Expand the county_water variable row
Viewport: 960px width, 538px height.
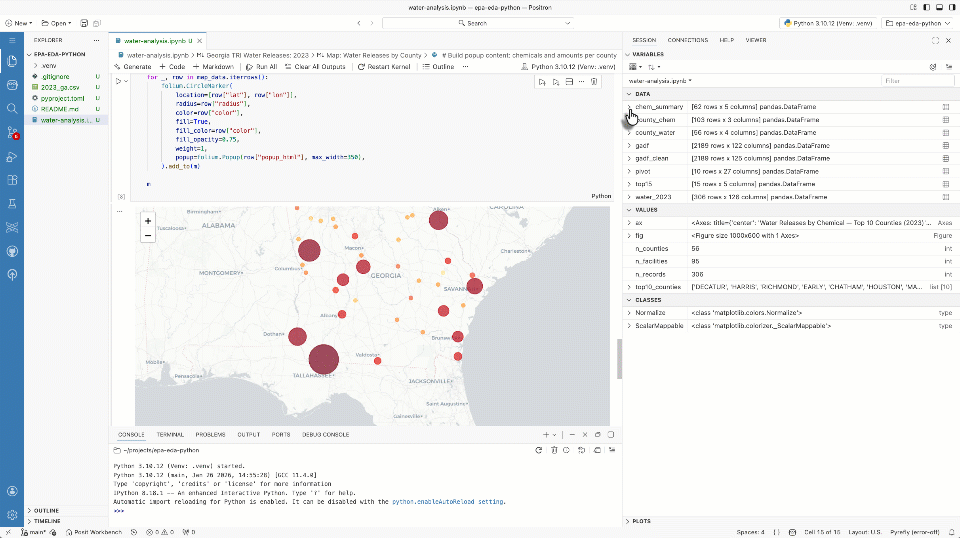pos(629,132)
